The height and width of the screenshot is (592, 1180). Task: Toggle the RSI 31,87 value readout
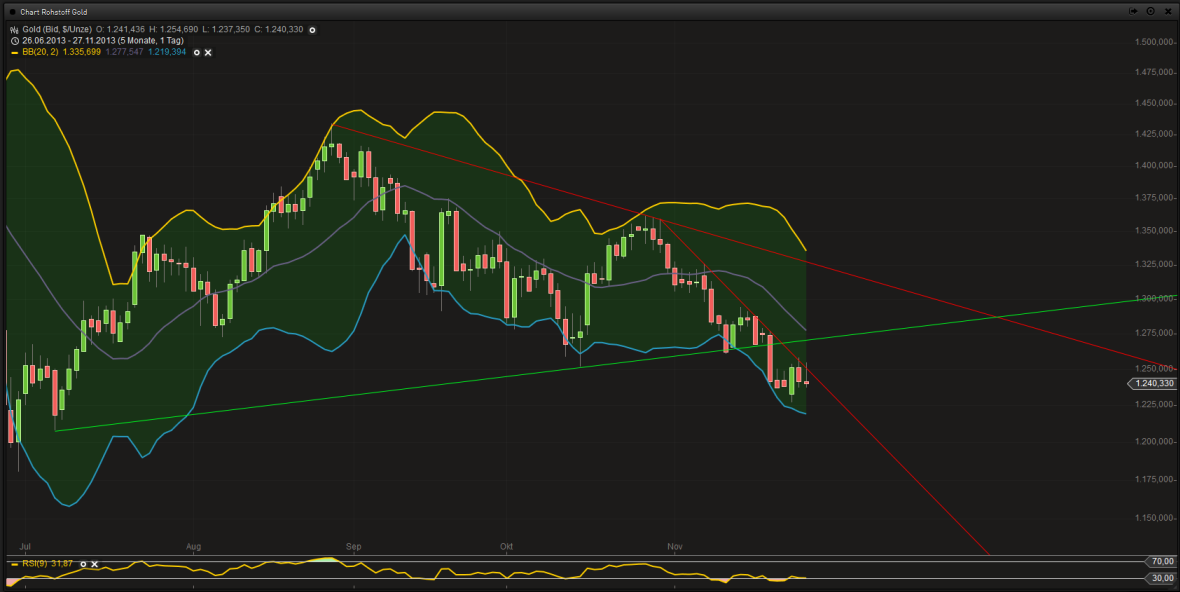point(62,563)
